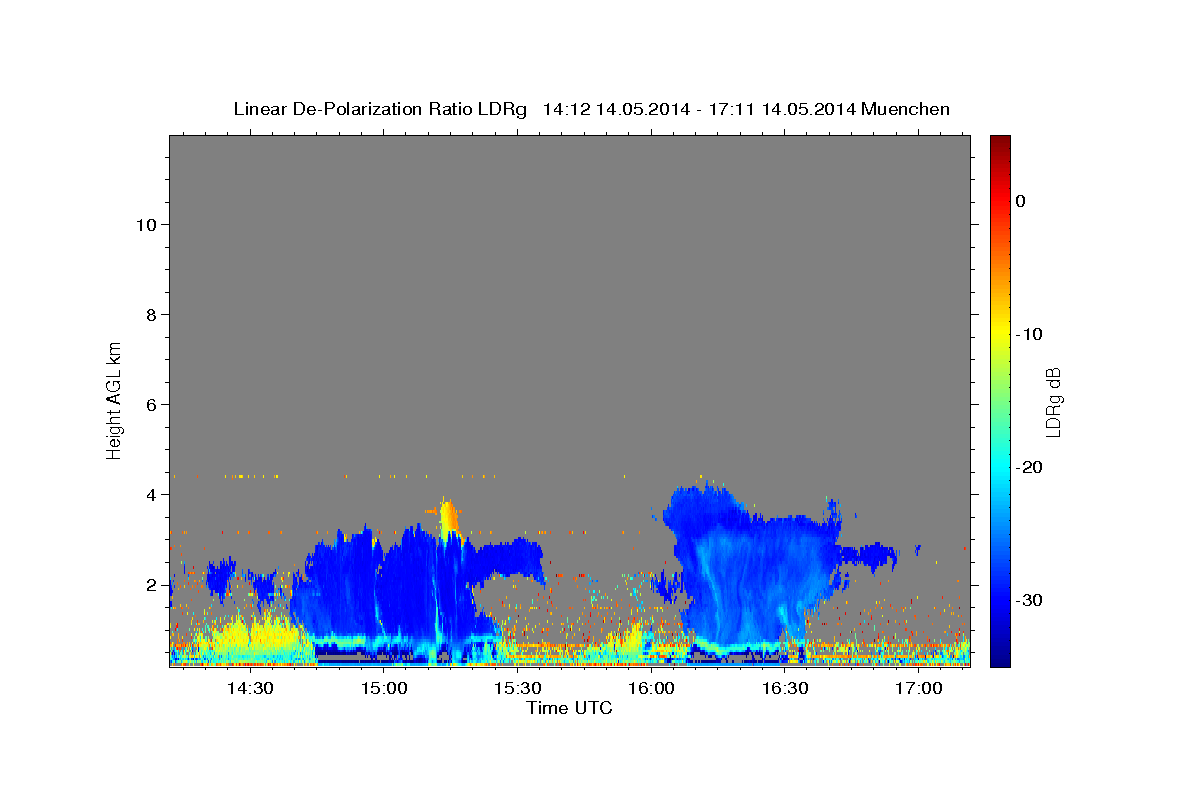Click the 16:30 time tick label
1200x800 pixels.
click(784, 688)
